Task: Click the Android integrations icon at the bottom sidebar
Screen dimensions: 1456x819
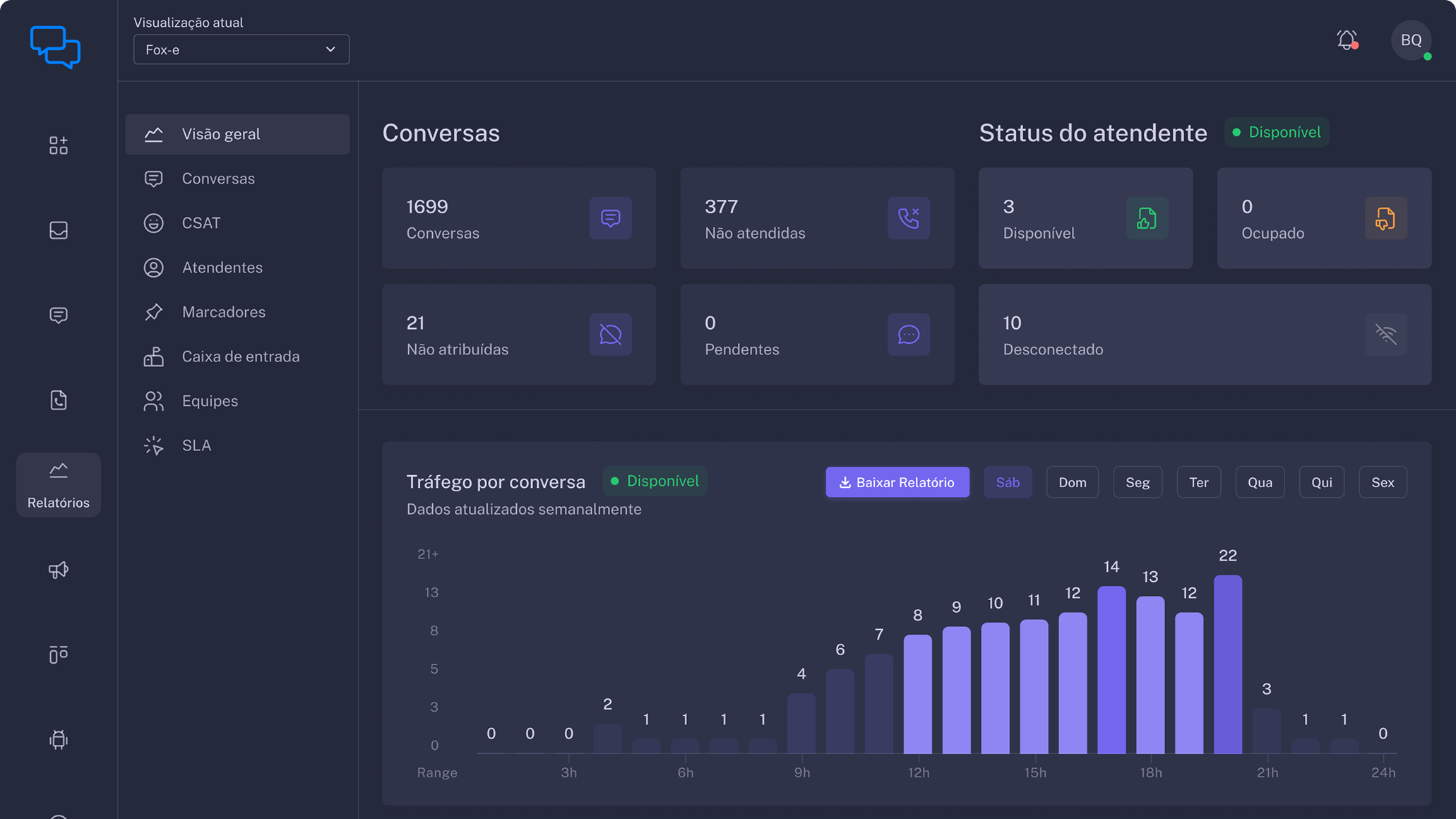Action: point(59,739)
